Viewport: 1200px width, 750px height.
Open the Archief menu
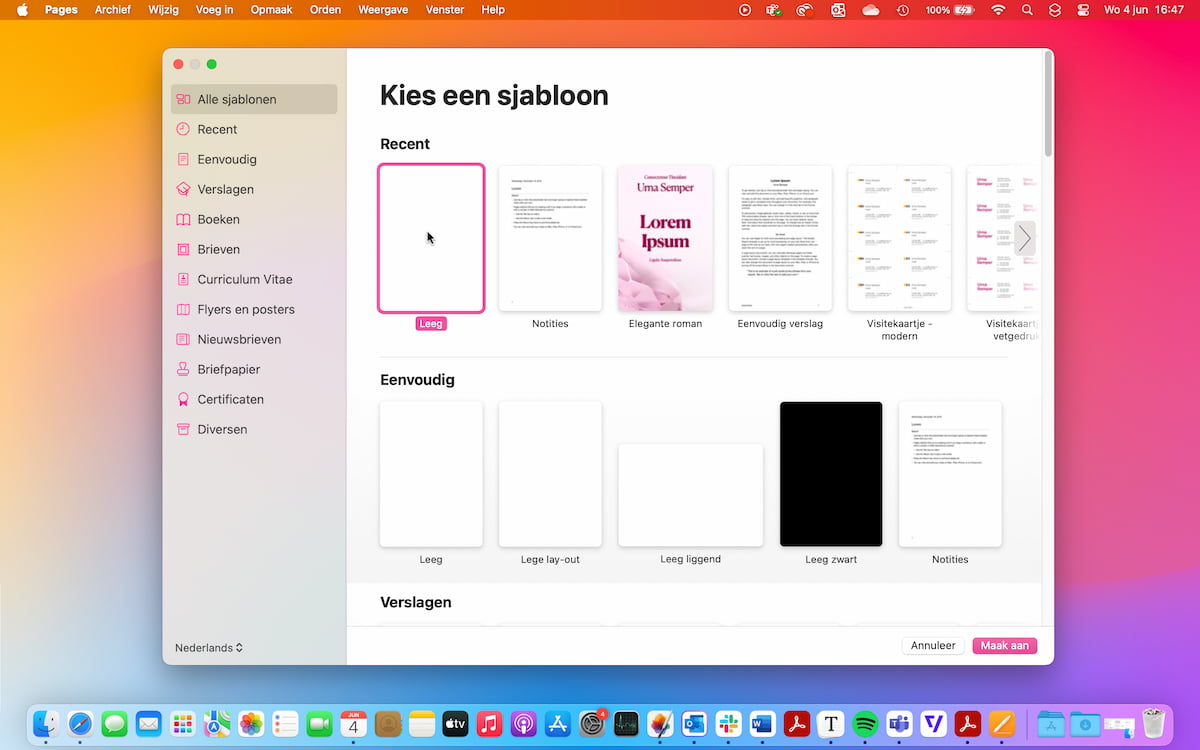[112, 10]
